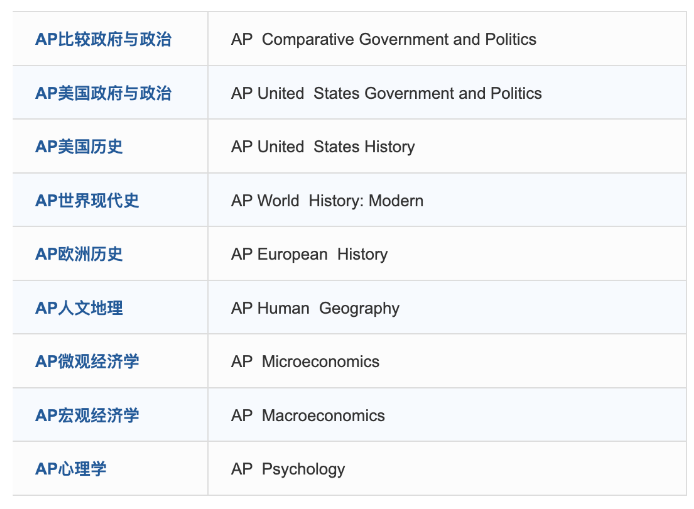
Task: Open the AP心理学 link
Action: (x=71, y=469)
